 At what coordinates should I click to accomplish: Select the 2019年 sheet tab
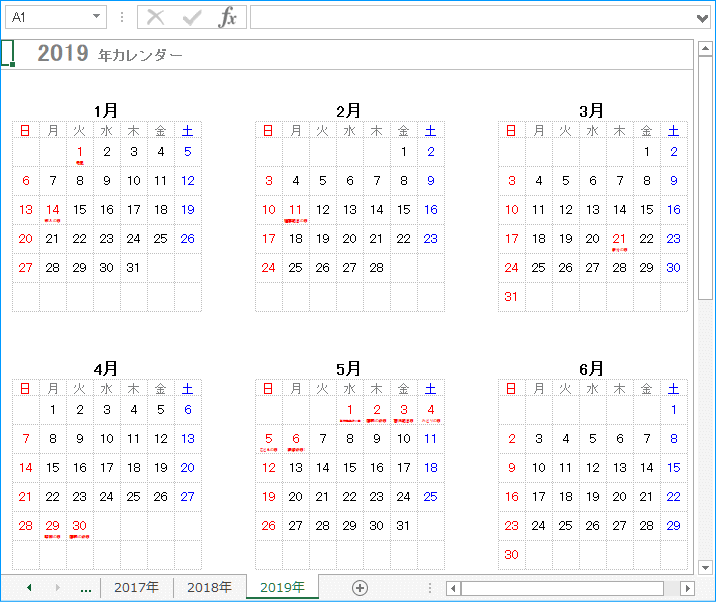click(x=282, y=587)
